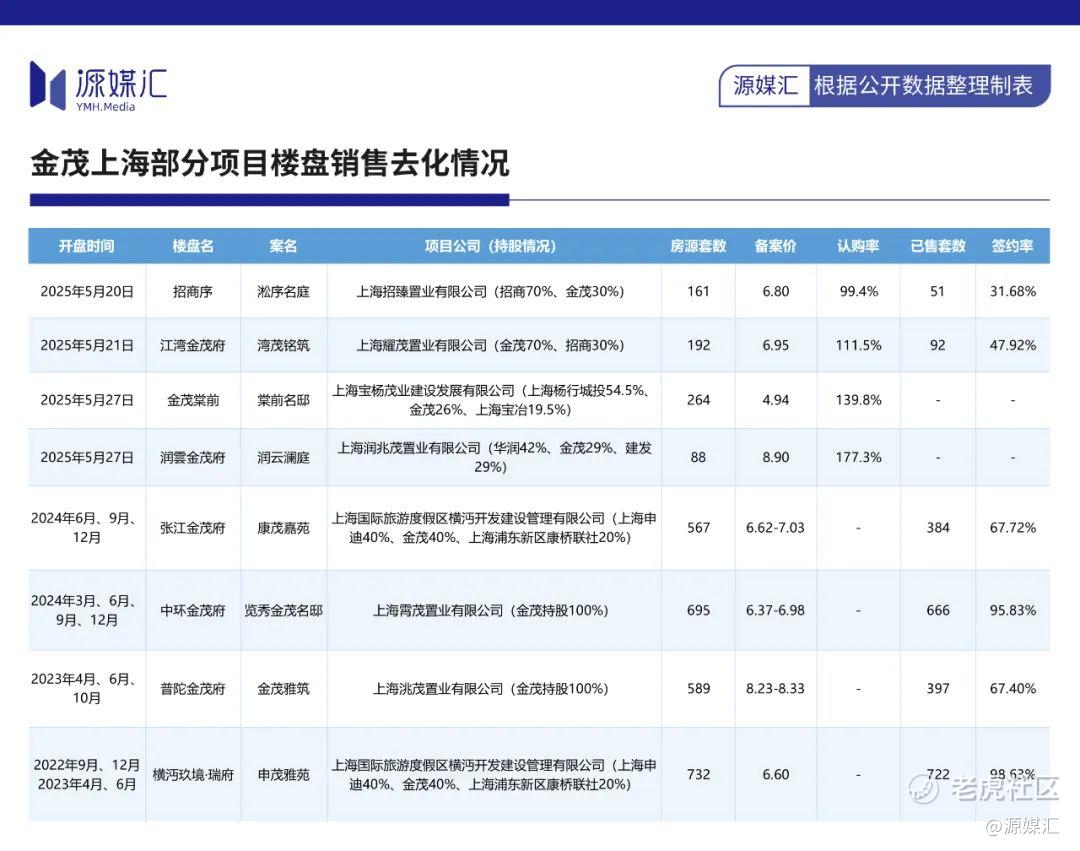The image size is (1080, 851).
Task: Click the 金茂棠前 project name cell
Action: [193, 400]
